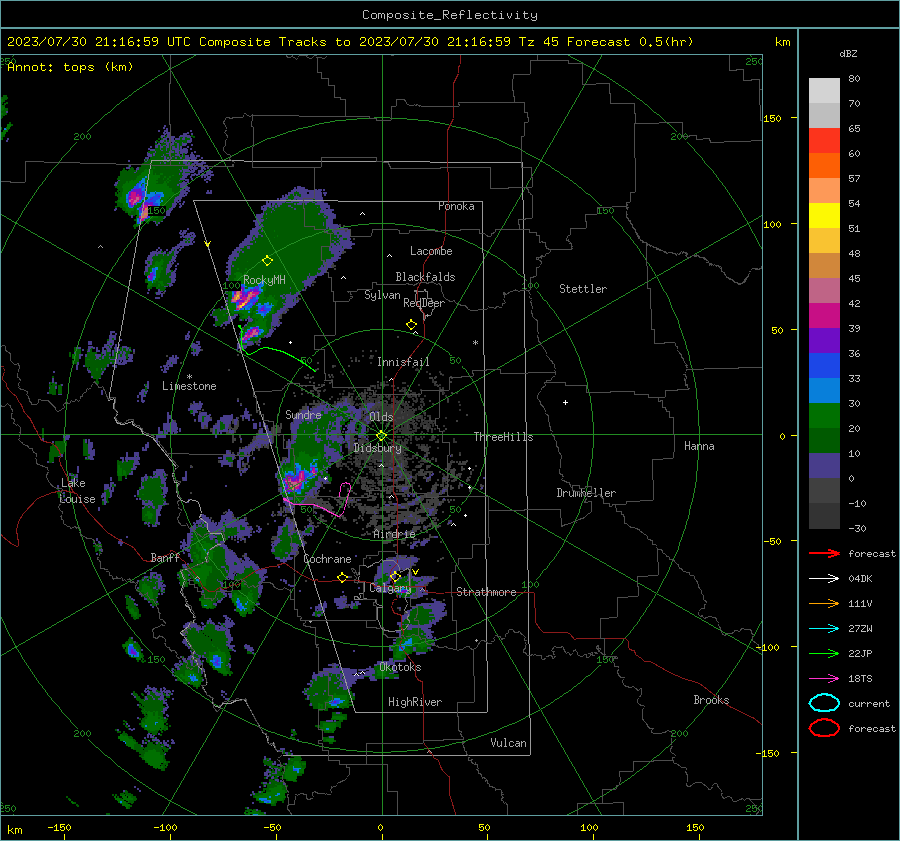
Task: Click the asterisk marker above Limestone
Action: (189, 377)
